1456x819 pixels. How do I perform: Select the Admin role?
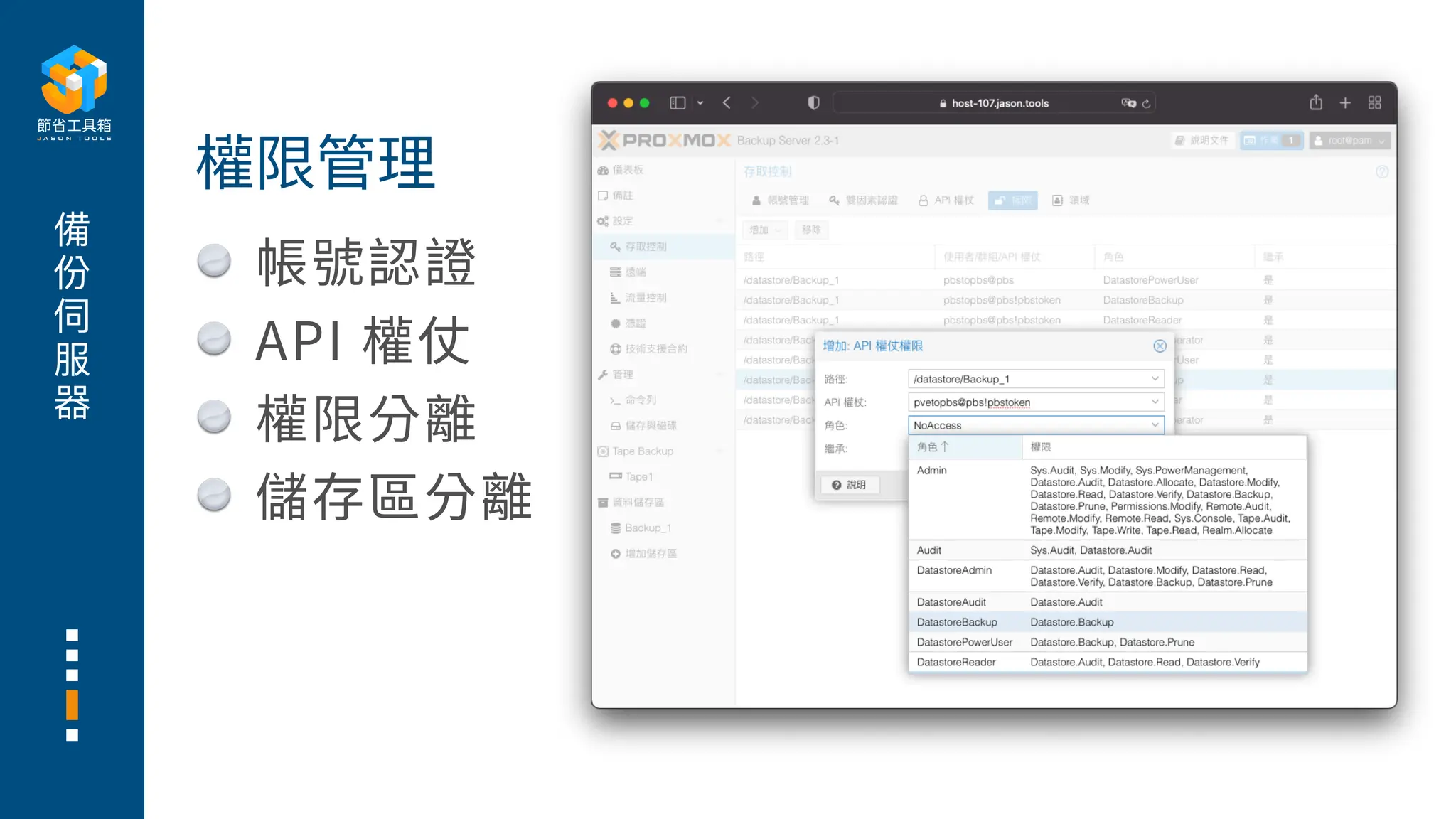(1108, 500)
